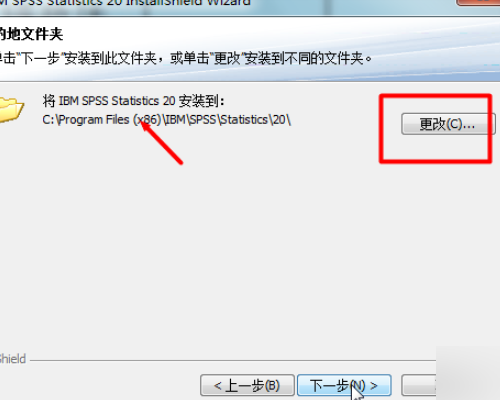The width and height of the screenshot is (501, 401).
Task: Click the IBM\SPSS portion of the path
Action: click(191, 119)
